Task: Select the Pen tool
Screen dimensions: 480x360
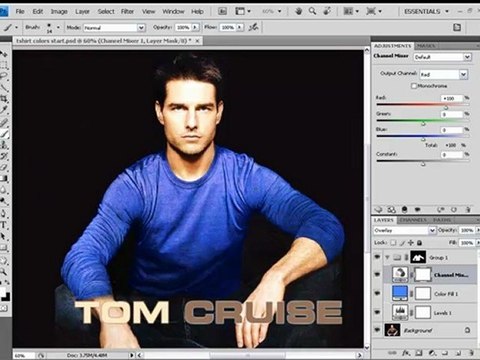Action: (x=4, y=213)
